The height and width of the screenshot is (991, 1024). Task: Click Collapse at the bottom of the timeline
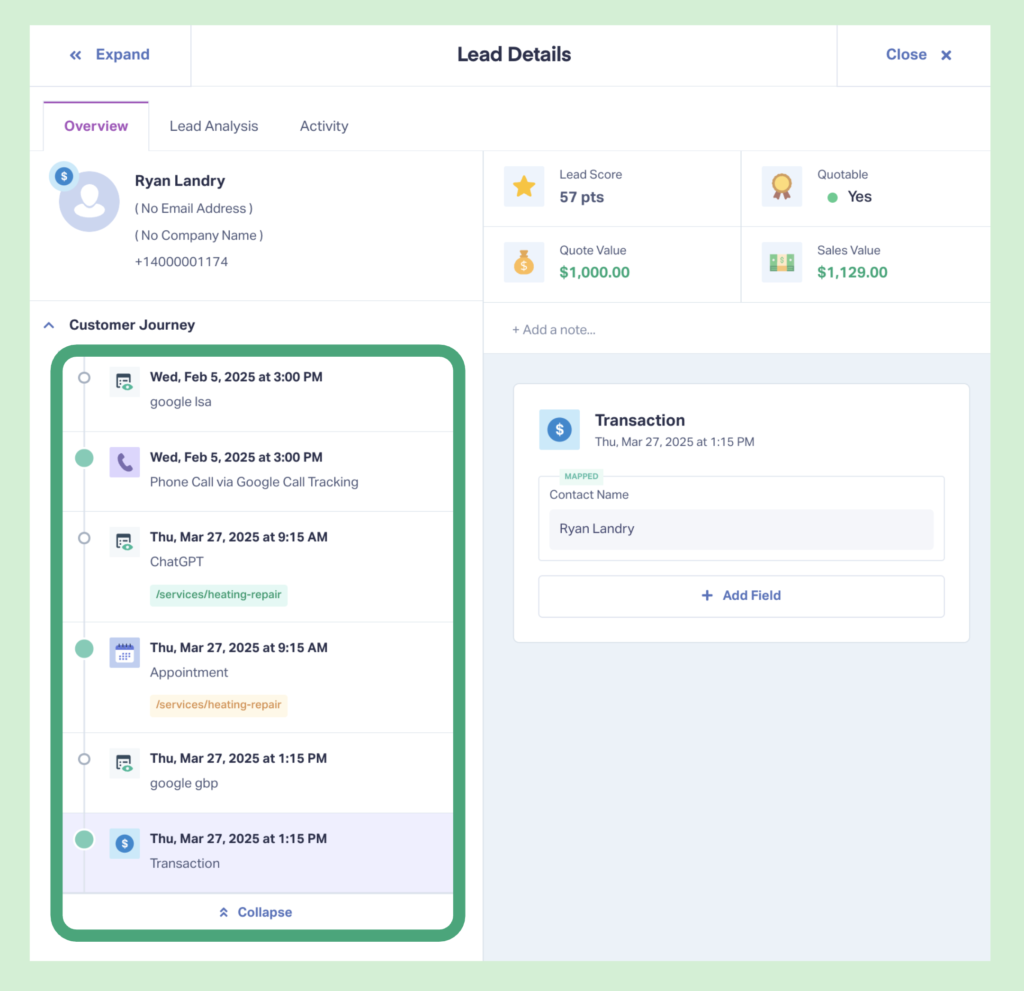coord(254,911)
